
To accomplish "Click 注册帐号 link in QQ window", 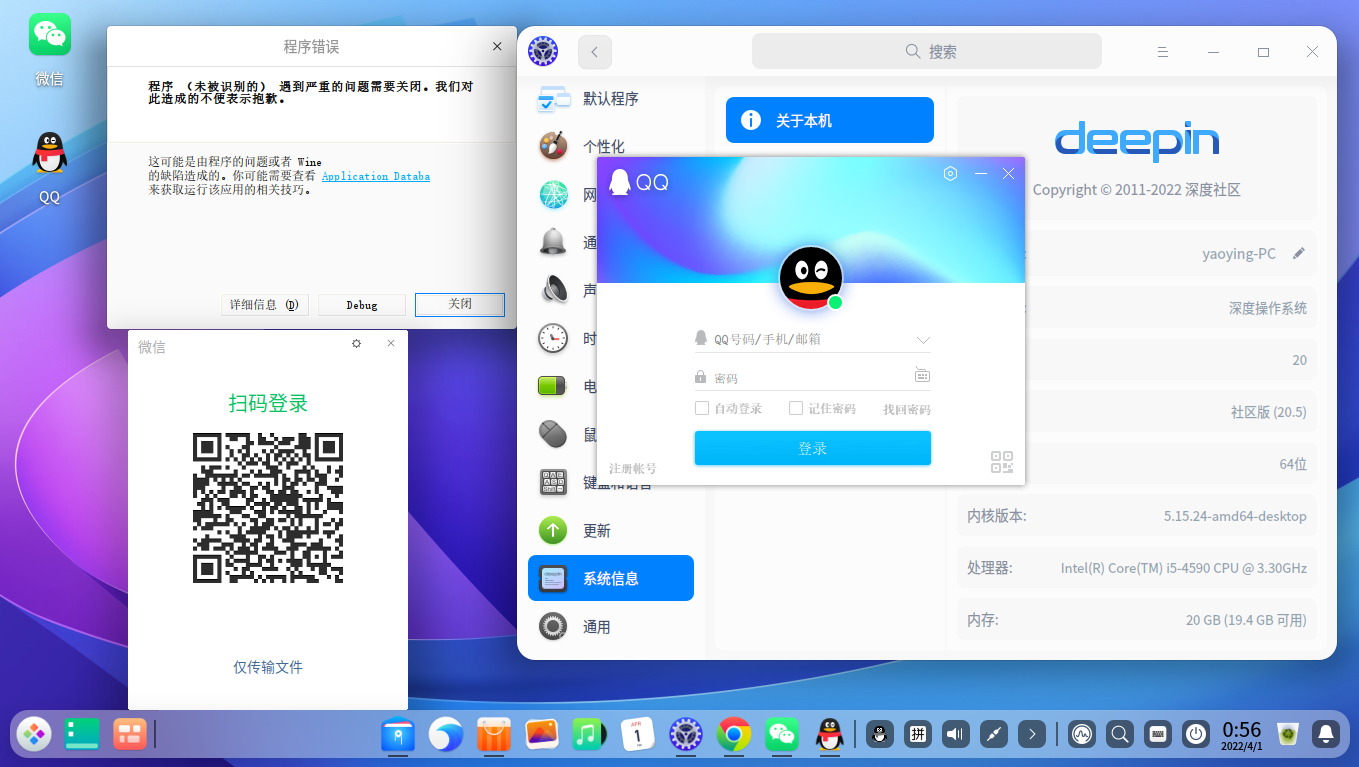I will (633, 468).
